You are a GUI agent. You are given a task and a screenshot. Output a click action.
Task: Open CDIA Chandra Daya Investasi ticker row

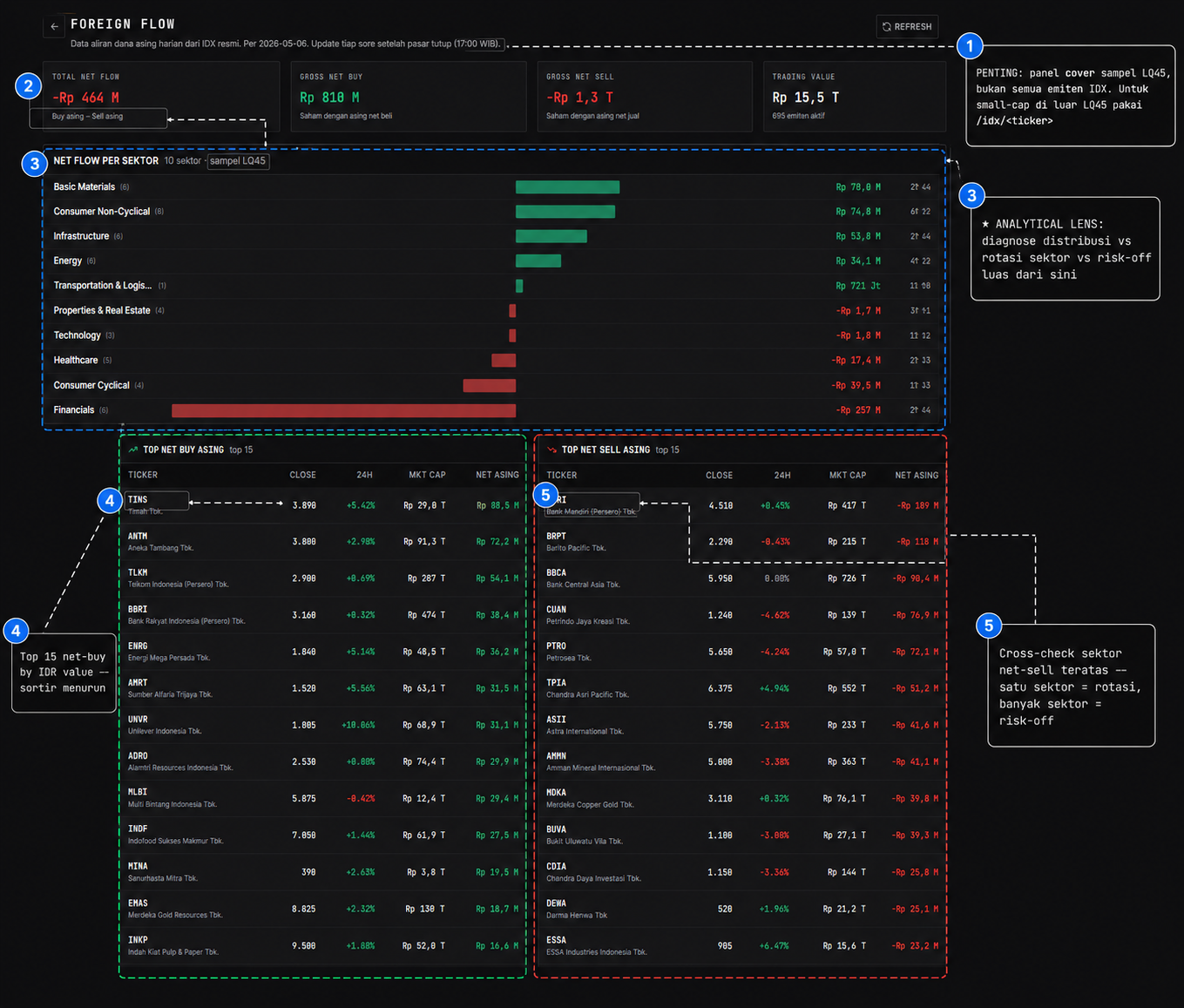point(741,872)
